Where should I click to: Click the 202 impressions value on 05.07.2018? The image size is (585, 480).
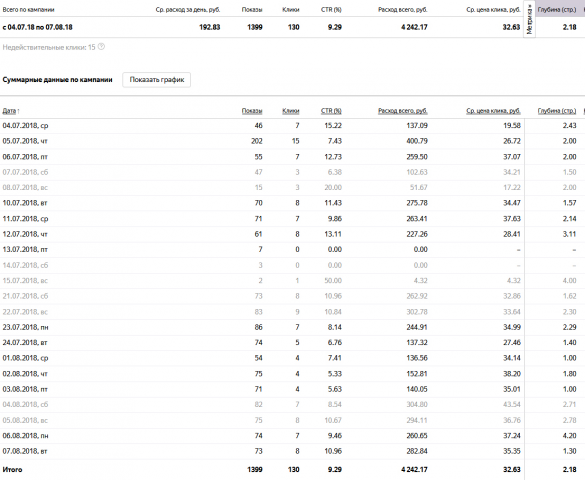pyautogui.click(x=257, y=141)
